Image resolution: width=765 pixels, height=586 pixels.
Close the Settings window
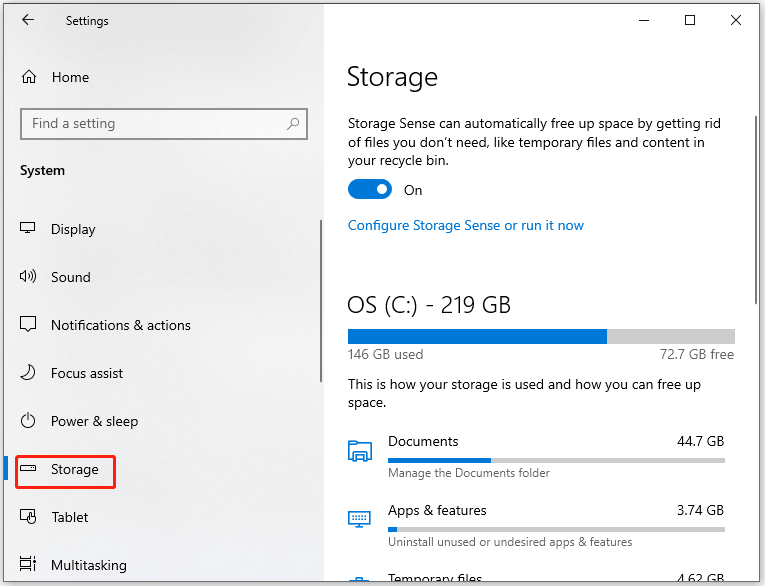click(736, 20)
